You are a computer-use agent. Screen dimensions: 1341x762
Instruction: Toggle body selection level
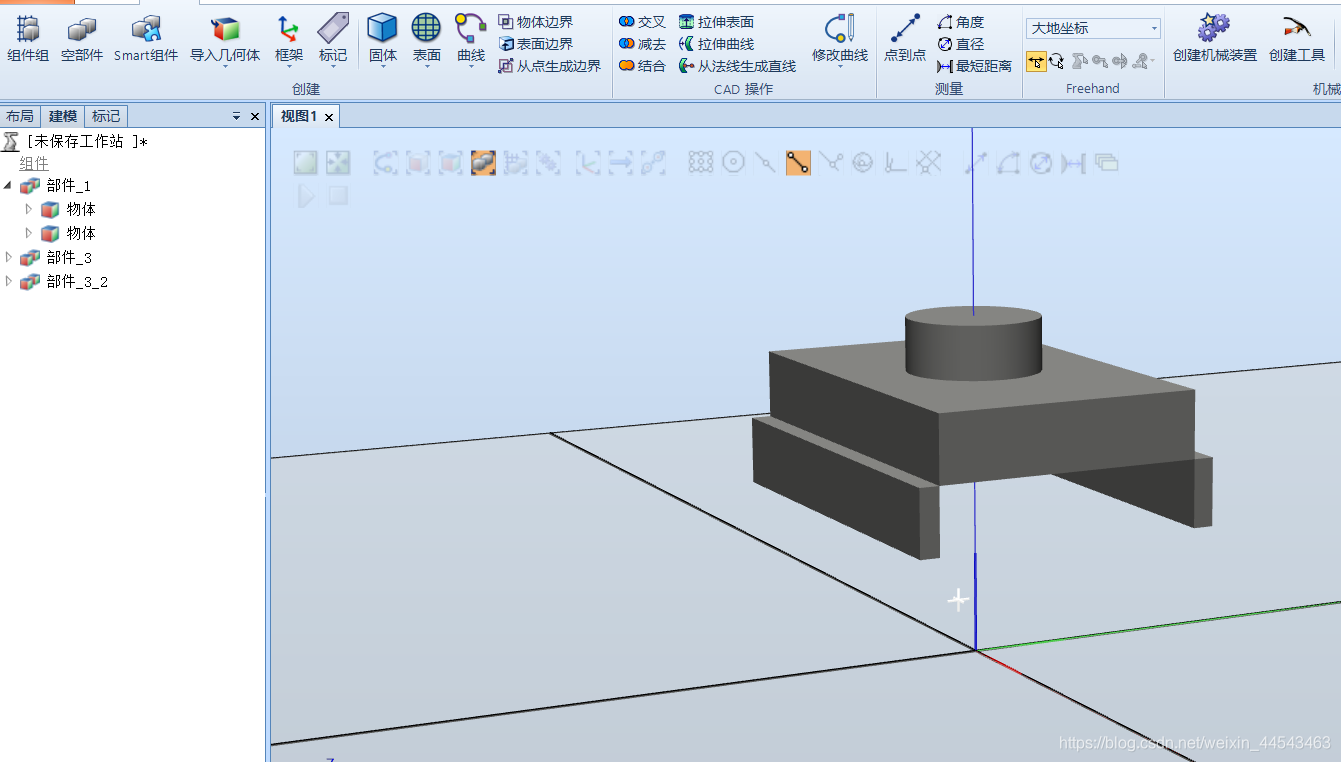pyautogui.click(x=450, y=162)
